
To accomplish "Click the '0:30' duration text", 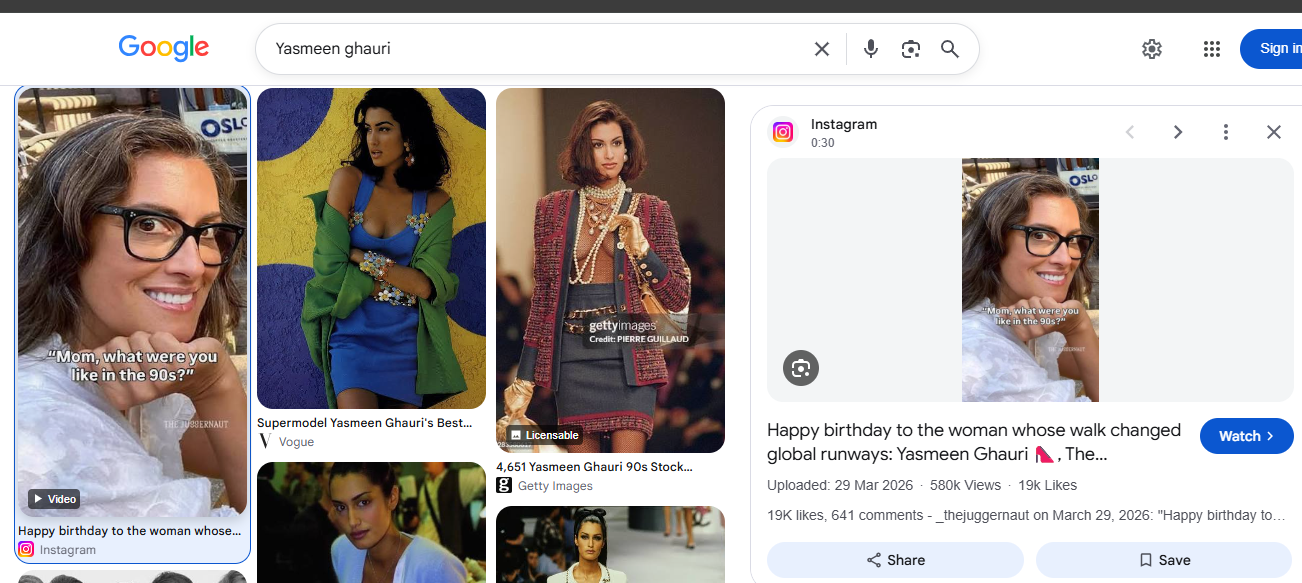I will [x=823, y=143].
